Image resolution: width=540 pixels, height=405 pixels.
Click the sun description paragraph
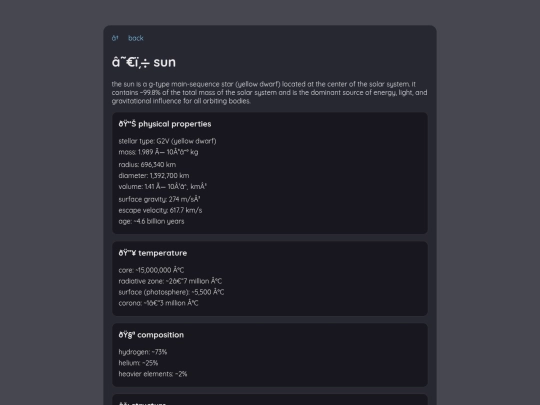269,93
